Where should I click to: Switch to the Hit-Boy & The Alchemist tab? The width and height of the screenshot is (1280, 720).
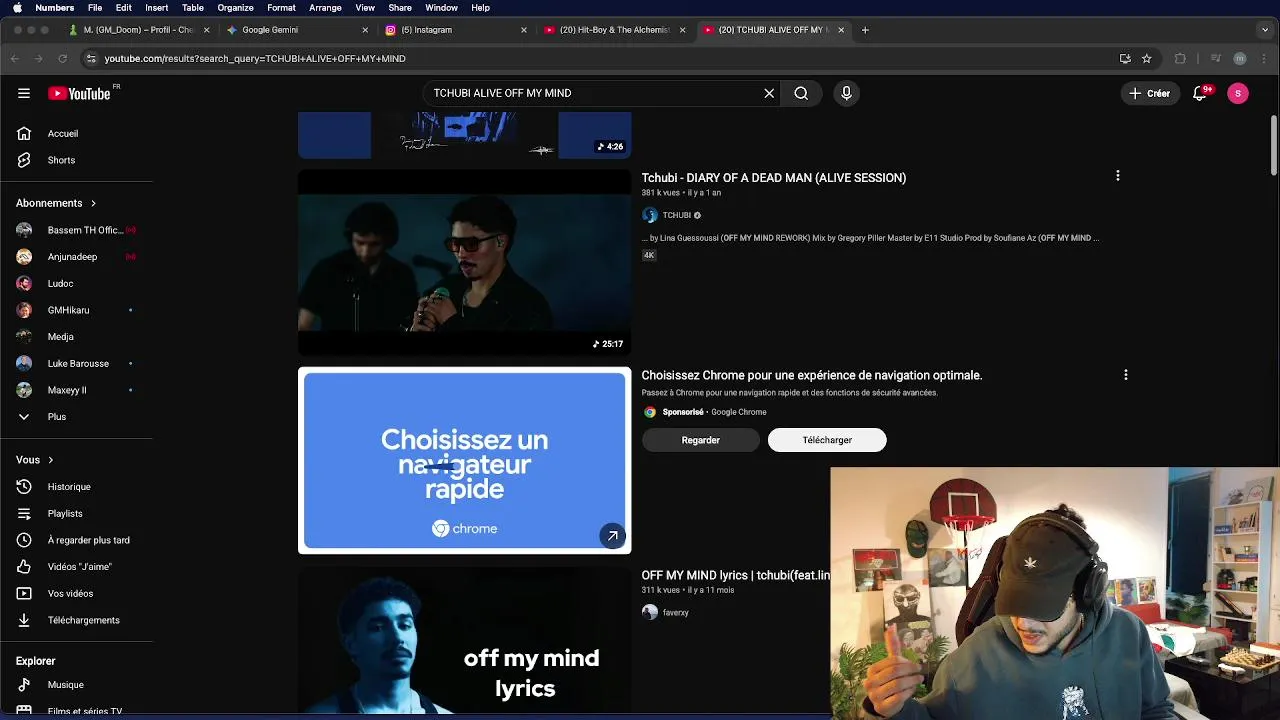[614, 30]
